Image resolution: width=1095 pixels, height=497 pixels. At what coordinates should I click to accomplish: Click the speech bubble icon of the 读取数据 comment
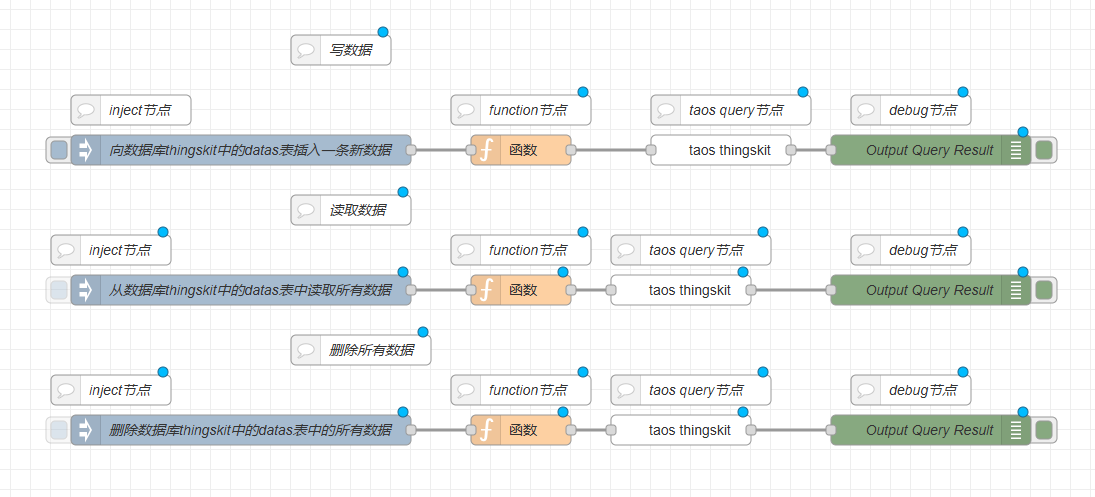[306, 210]
